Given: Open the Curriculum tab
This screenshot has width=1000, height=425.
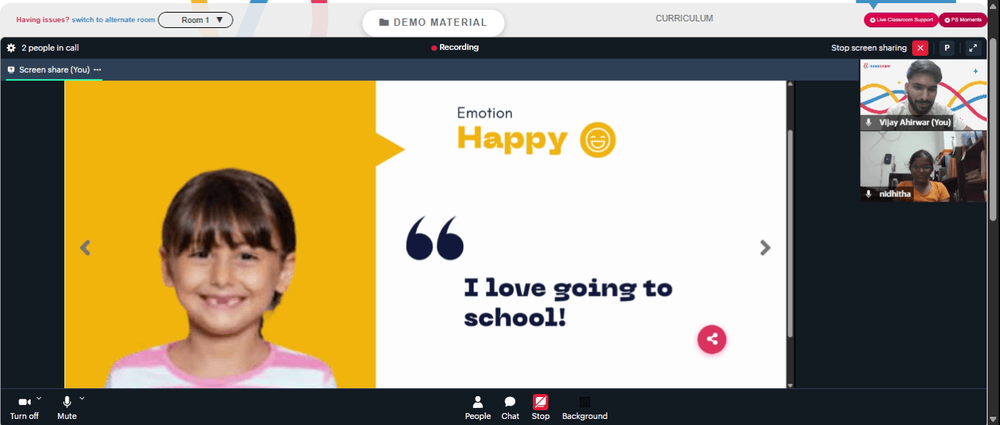Looking at the screenshot, I should click(684, 19).
